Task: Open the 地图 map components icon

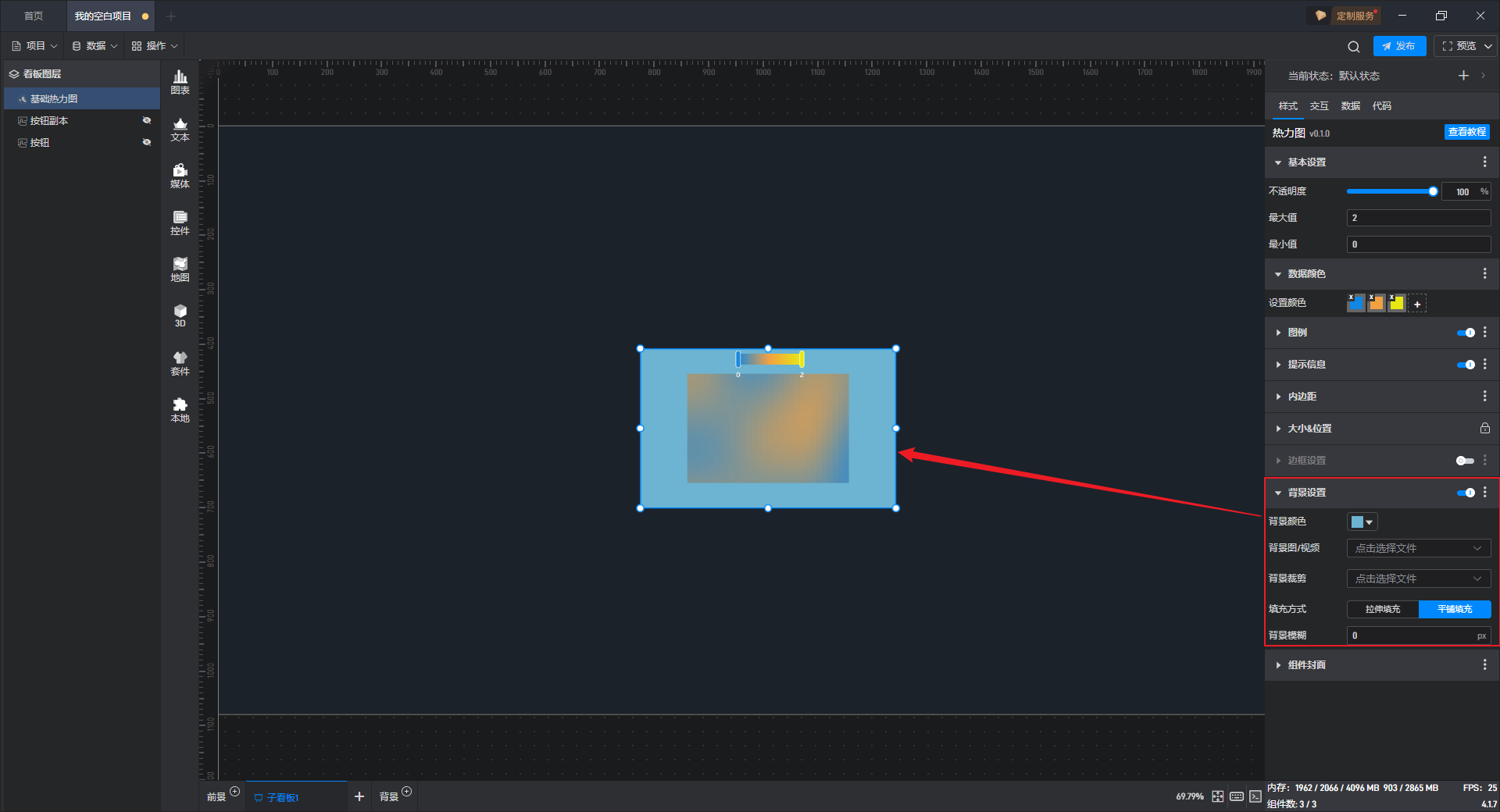Action: point(180,269)
